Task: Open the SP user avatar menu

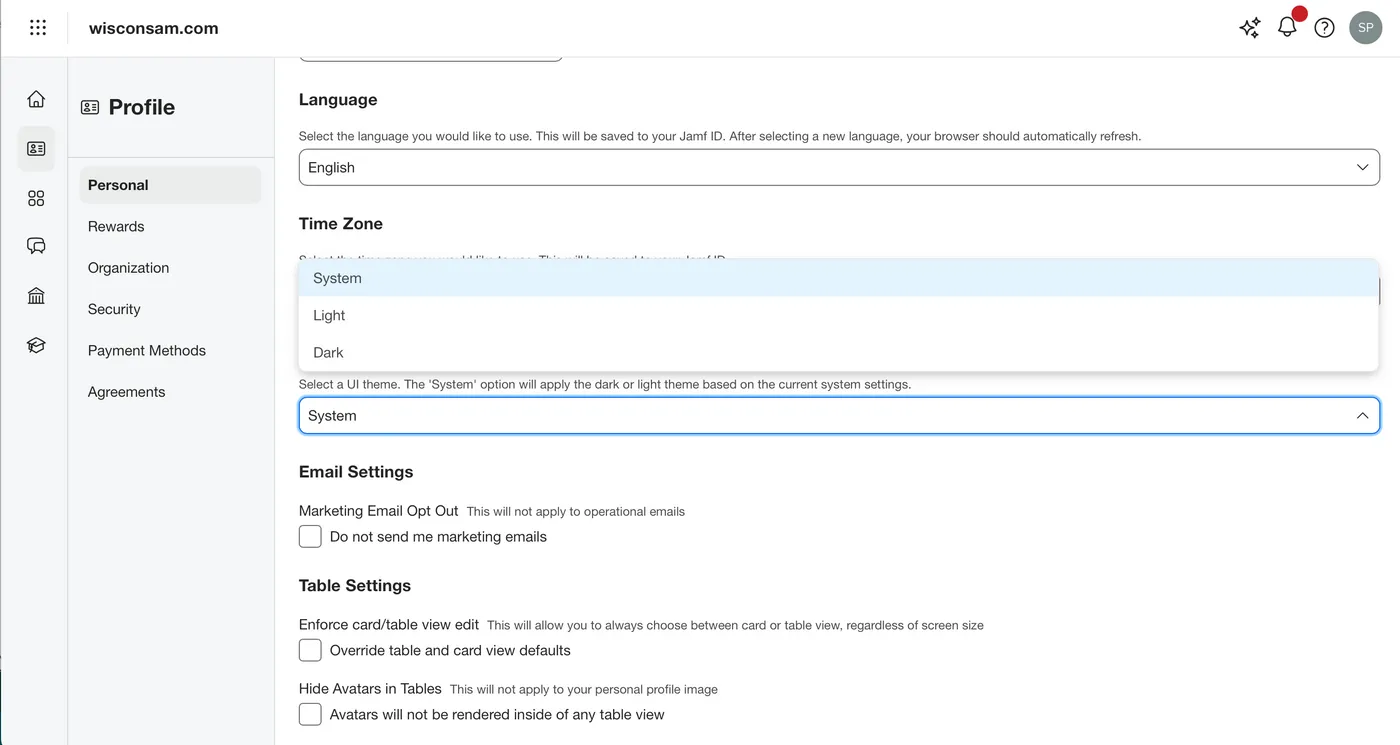Action: tap(1365, 28)
